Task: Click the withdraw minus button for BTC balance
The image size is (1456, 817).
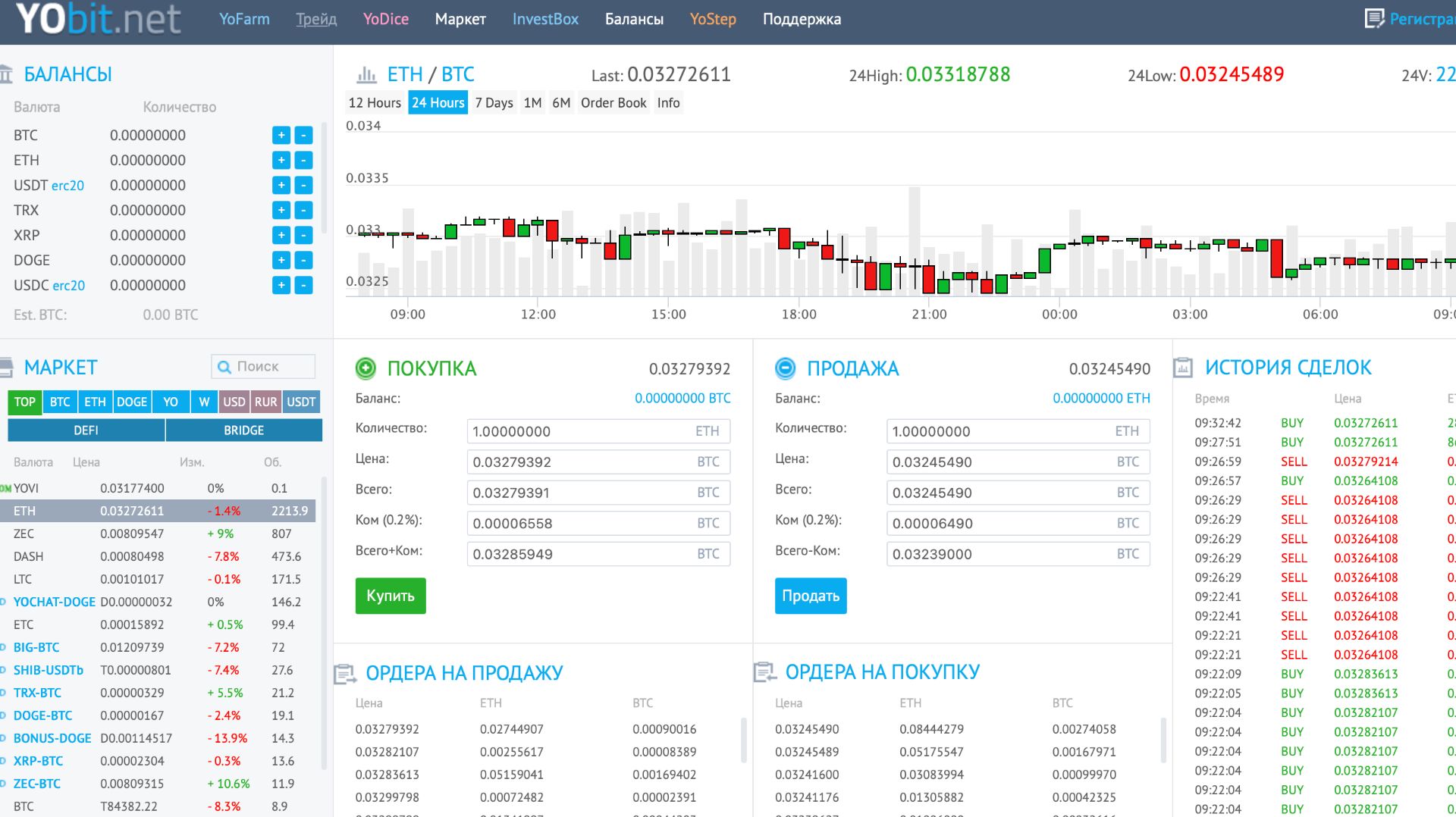Action: pyautogui.click(x=303, y=135)
